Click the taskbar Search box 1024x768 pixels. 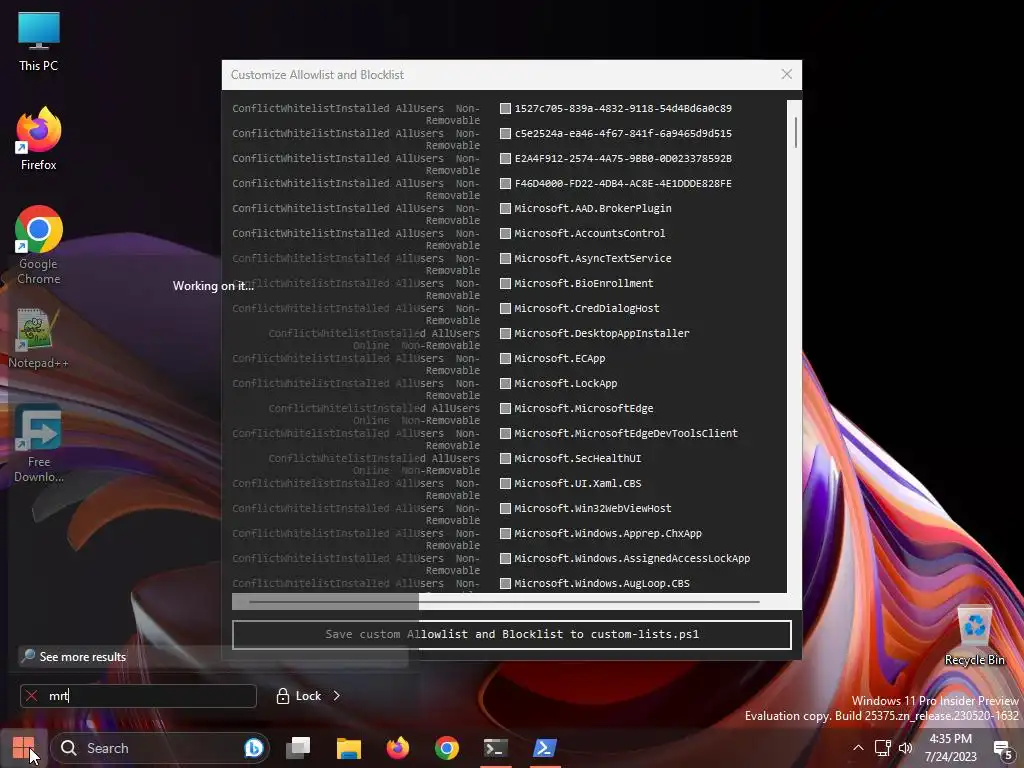click(161, 748)
